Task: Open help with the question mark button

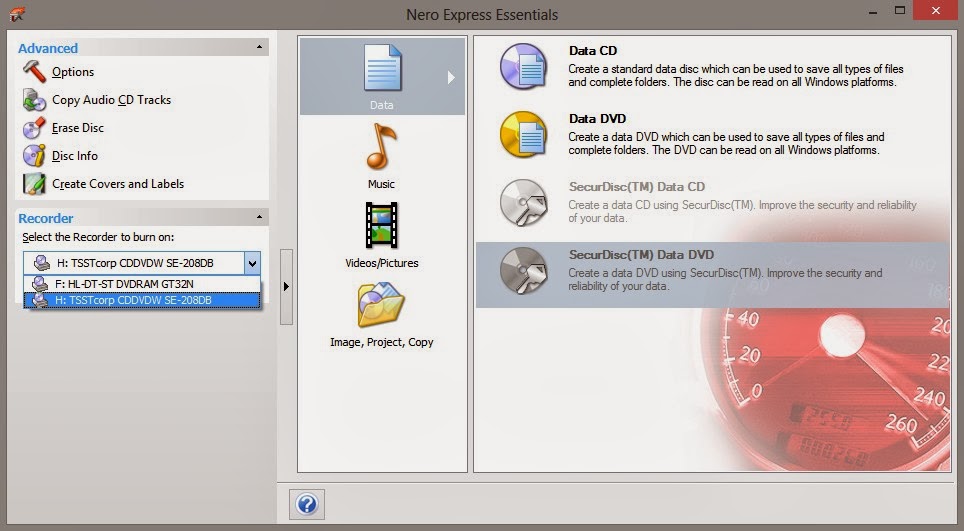Action: tap(307, 505)
